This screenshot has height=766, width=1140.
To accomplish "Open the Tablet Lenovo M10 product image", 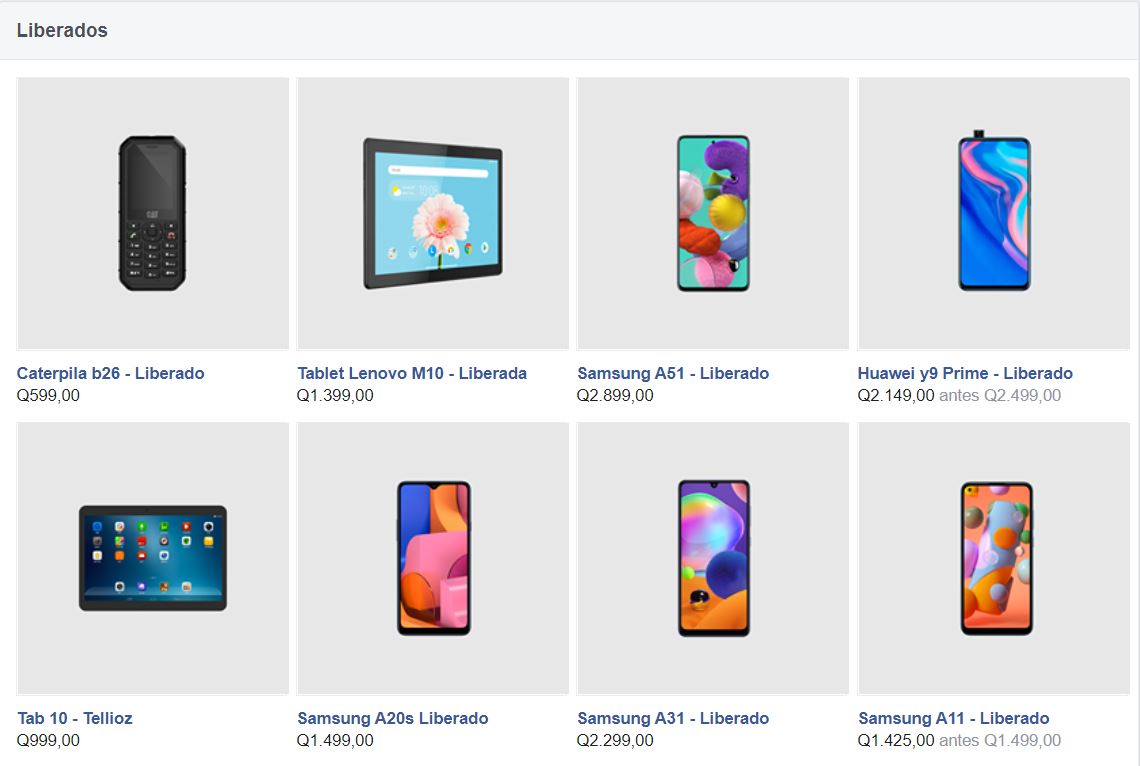I will pos(433,214).
